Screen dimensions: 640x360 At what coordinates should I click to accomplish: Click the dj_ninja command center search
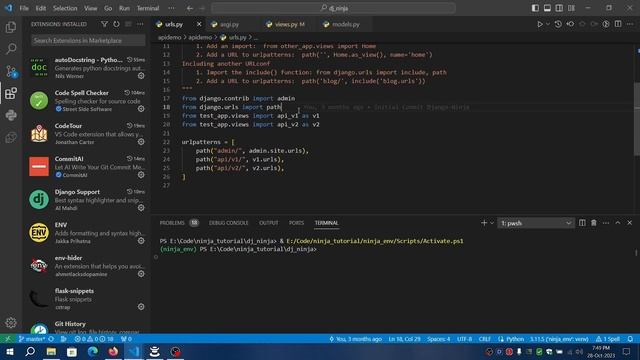(333, 8)
